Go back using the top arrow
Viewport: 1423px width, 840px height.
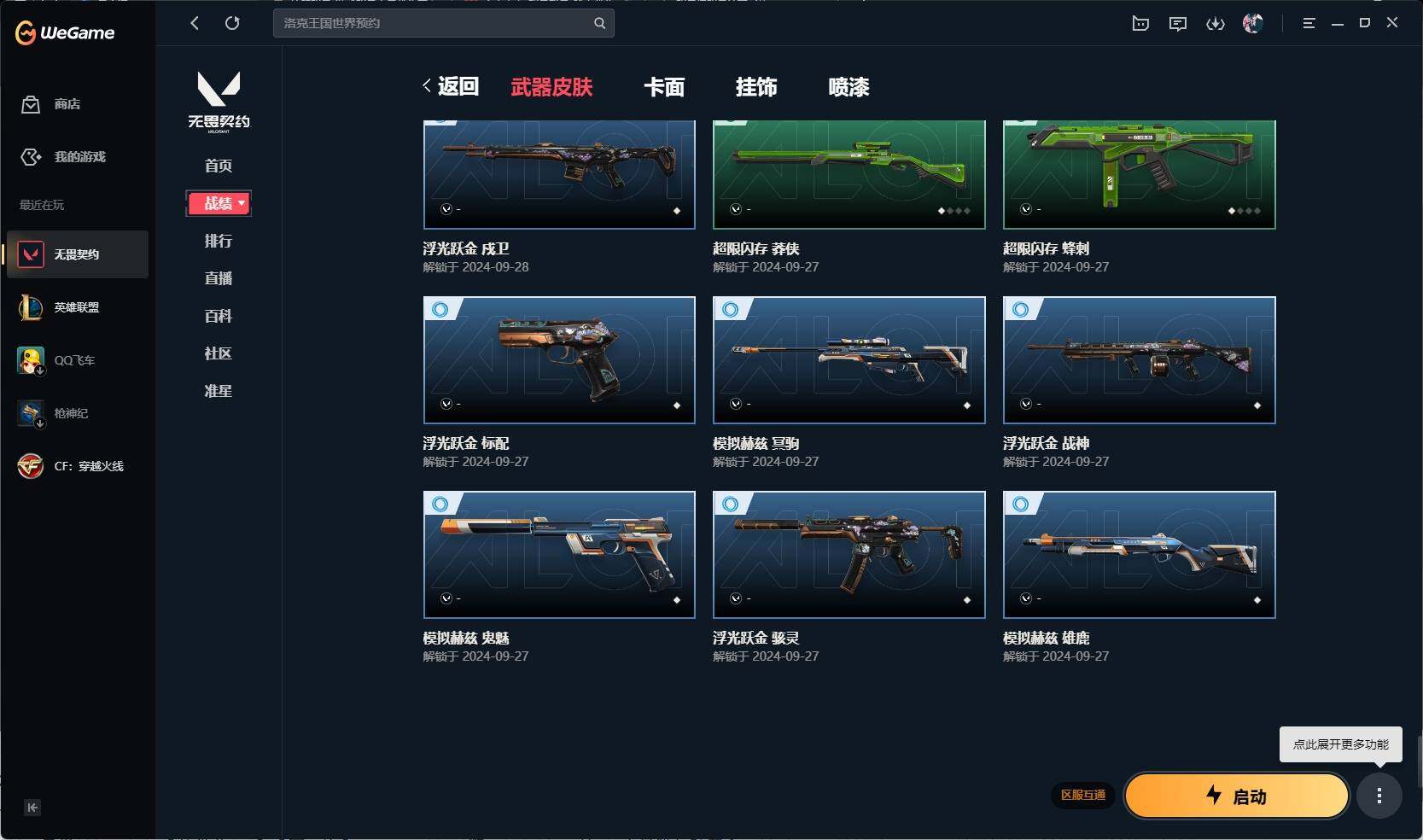[195, 23]
